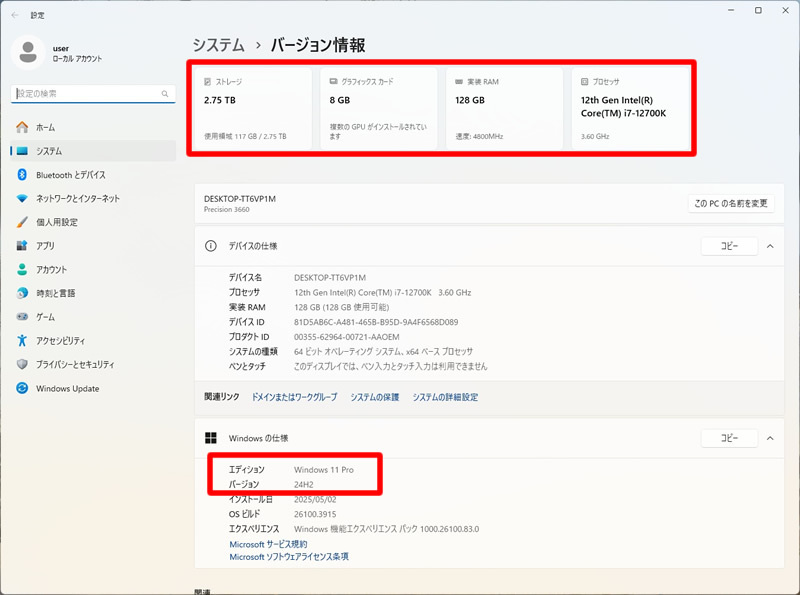Click the Windows 11 Pro edition value
The height and width of the screenshot is (595, 800).
click(323, 469)
